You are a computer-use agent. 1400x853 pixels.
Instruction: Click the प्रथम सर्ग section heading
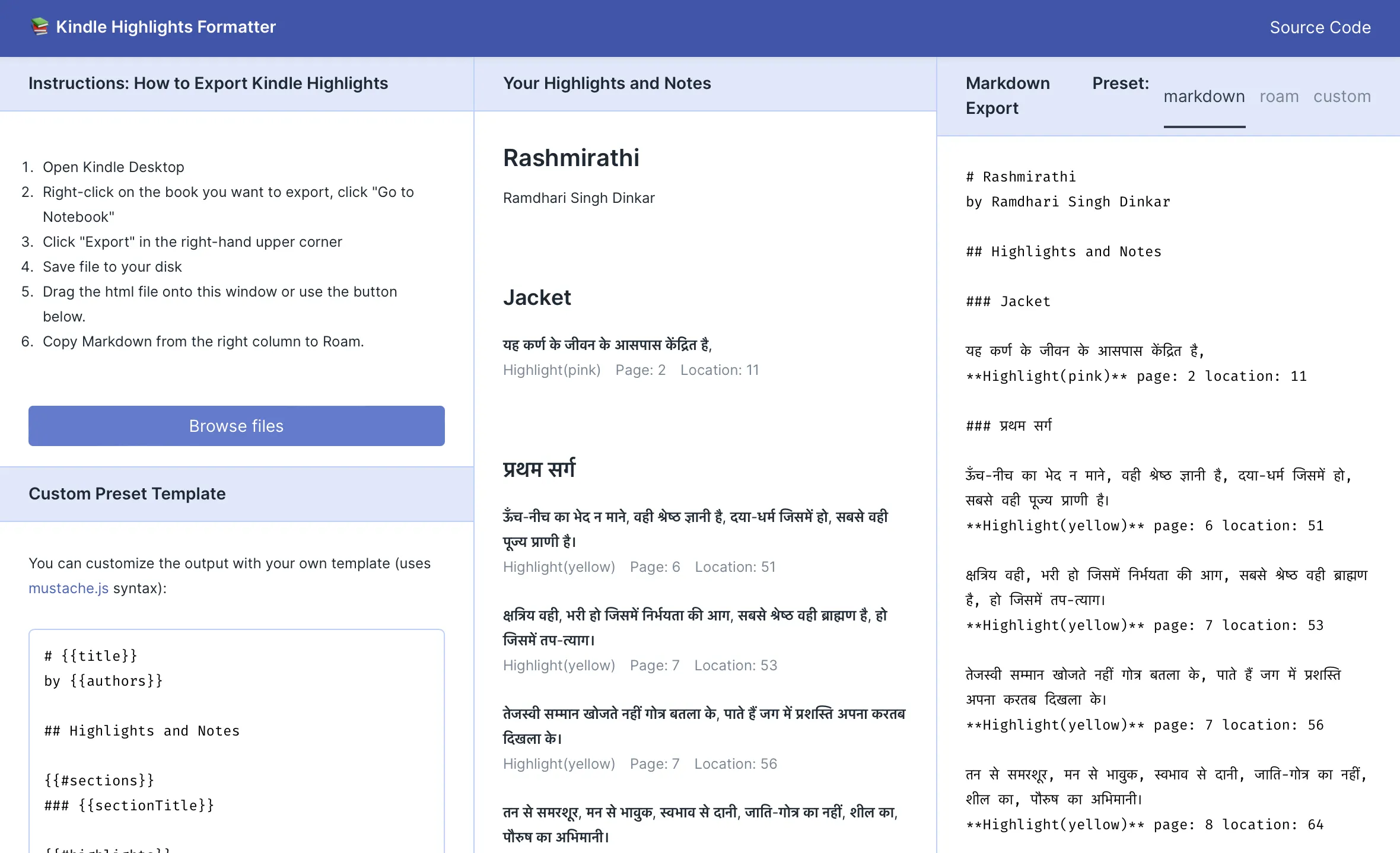539,467
